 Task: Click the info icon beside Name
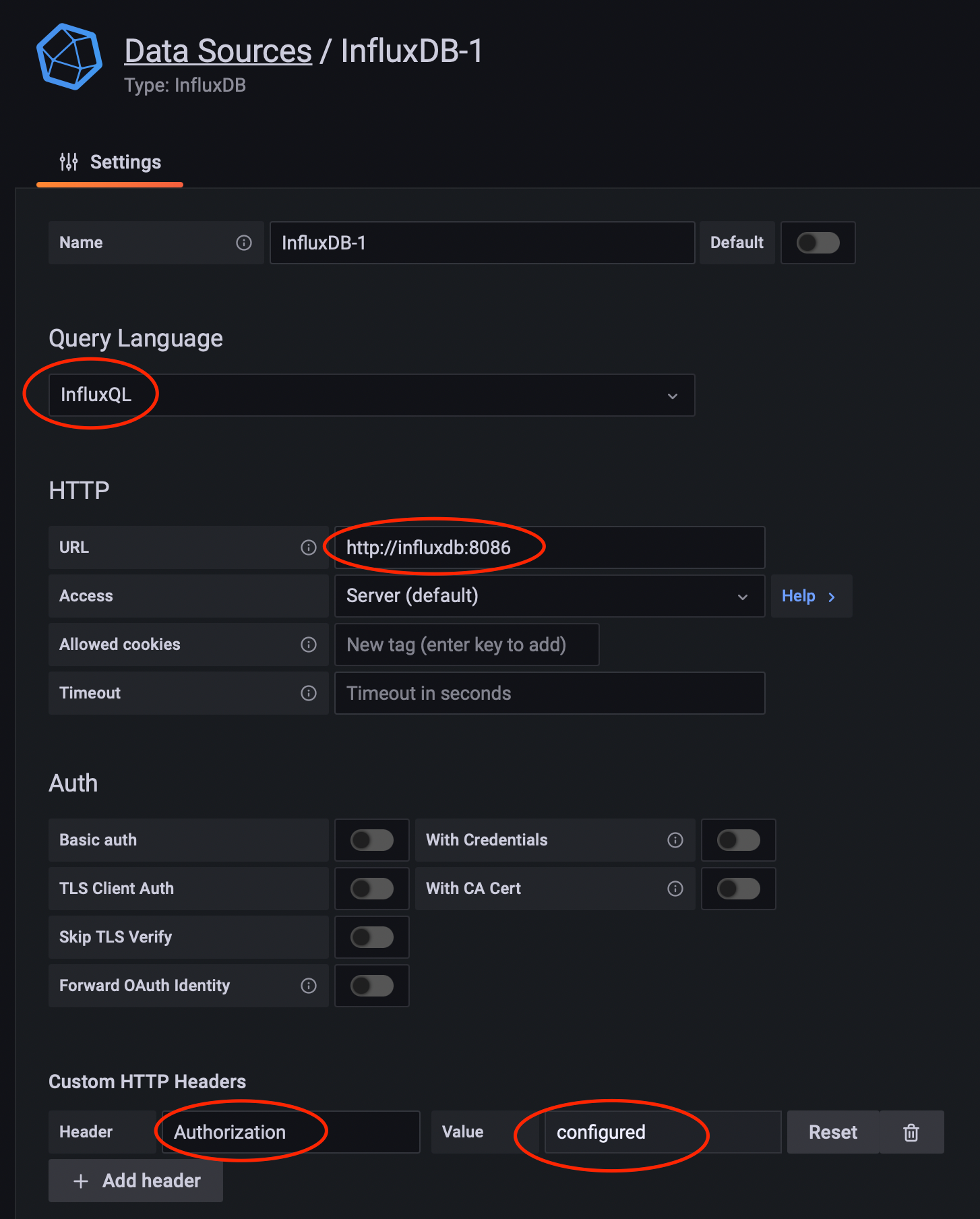pyautogui.click(x=244, y=243)
